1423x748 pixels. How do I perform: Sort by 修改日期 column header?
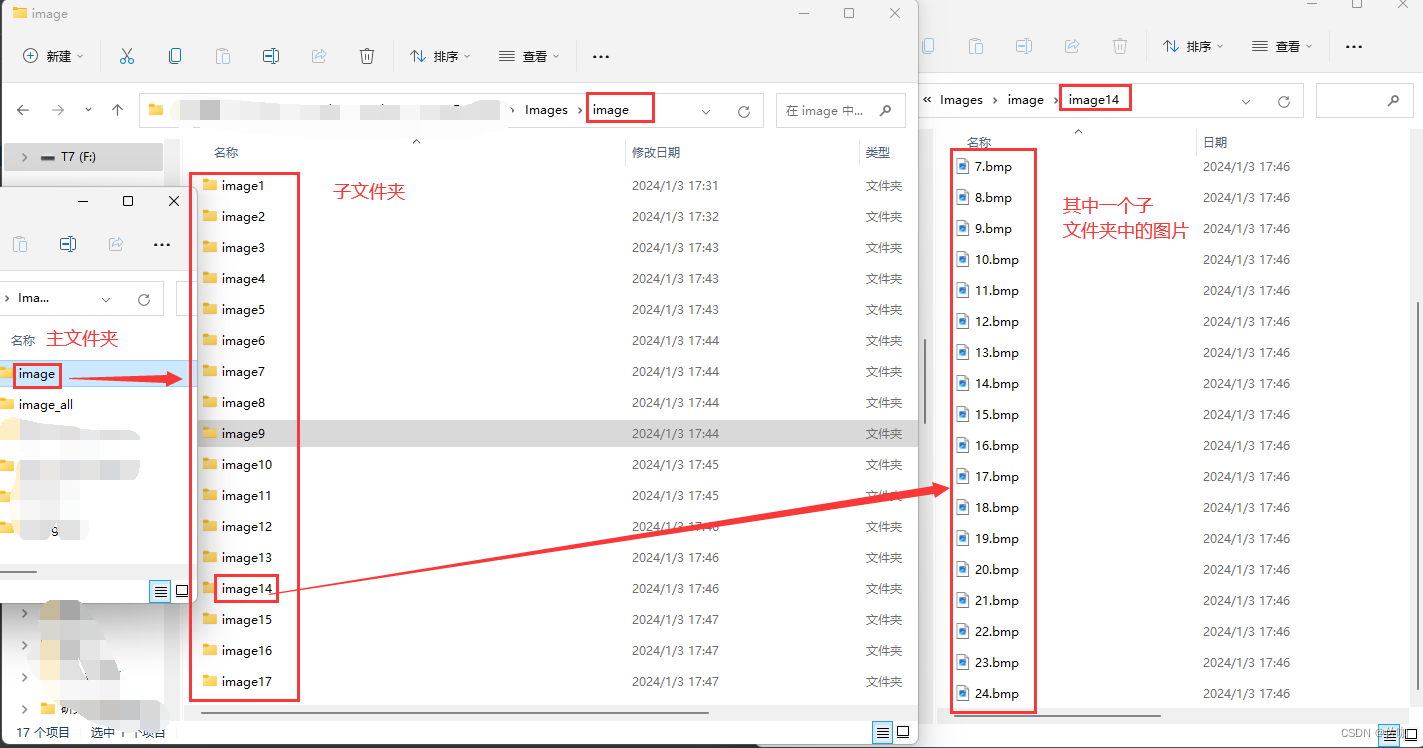[656, 152]
